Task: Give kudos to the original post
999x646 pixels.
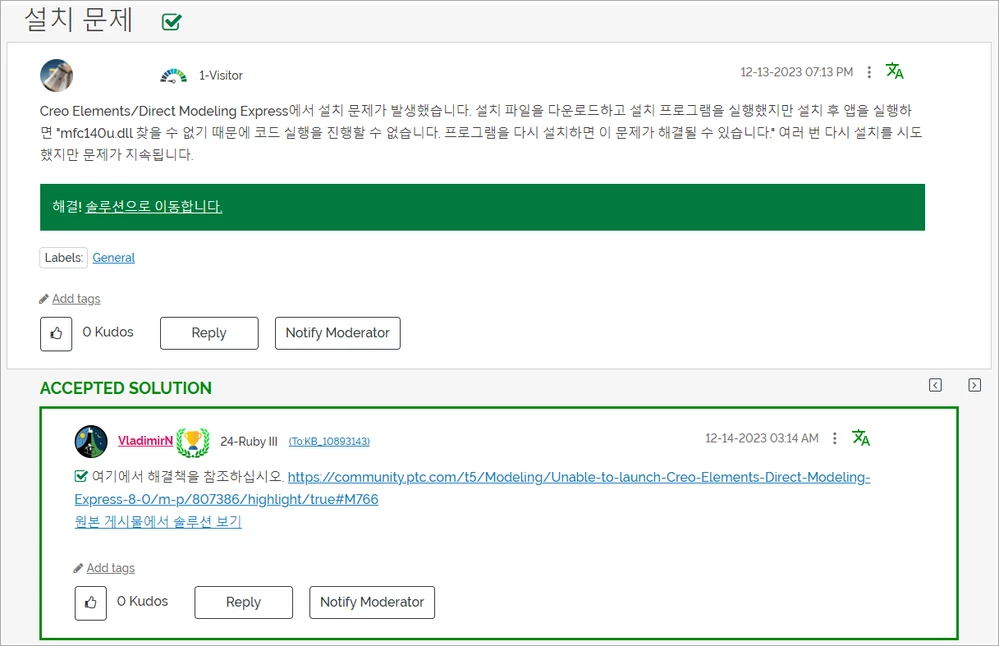Action: coord(56,333)
